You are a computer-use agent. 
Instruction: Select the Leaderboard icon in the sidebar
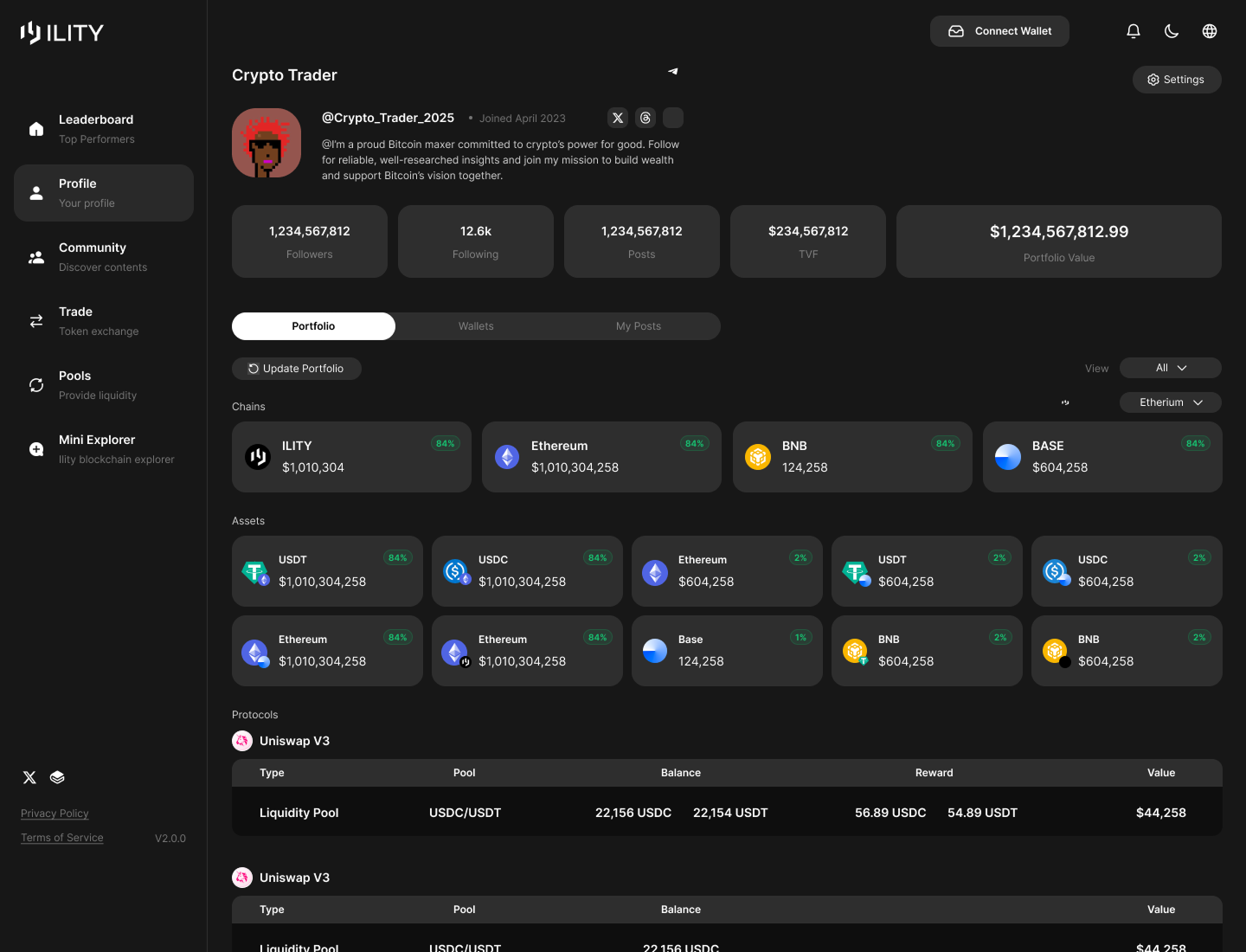pos(35,128)
